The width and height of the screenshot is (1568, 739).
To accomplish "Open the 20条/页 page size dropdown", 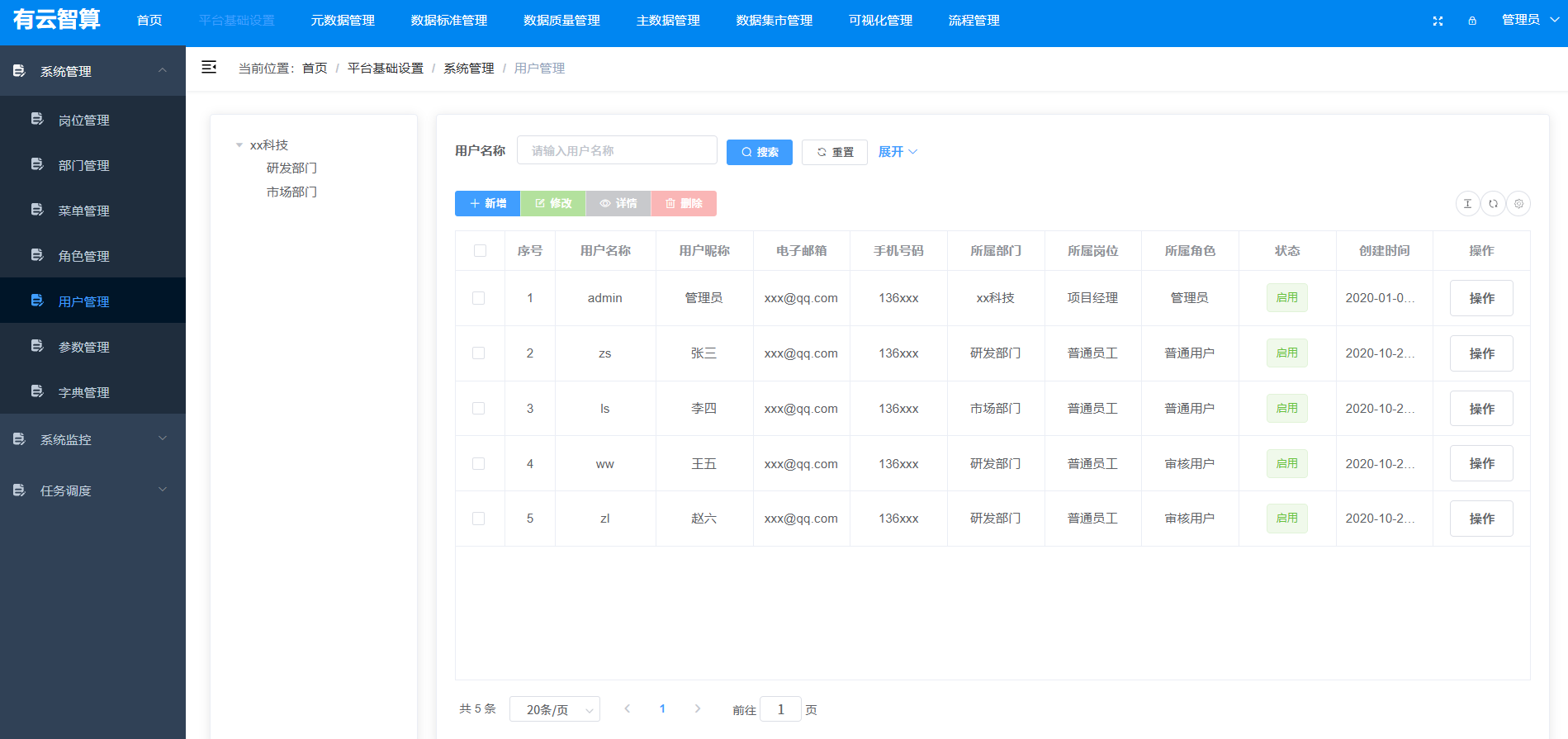I will tap(554, 709).
